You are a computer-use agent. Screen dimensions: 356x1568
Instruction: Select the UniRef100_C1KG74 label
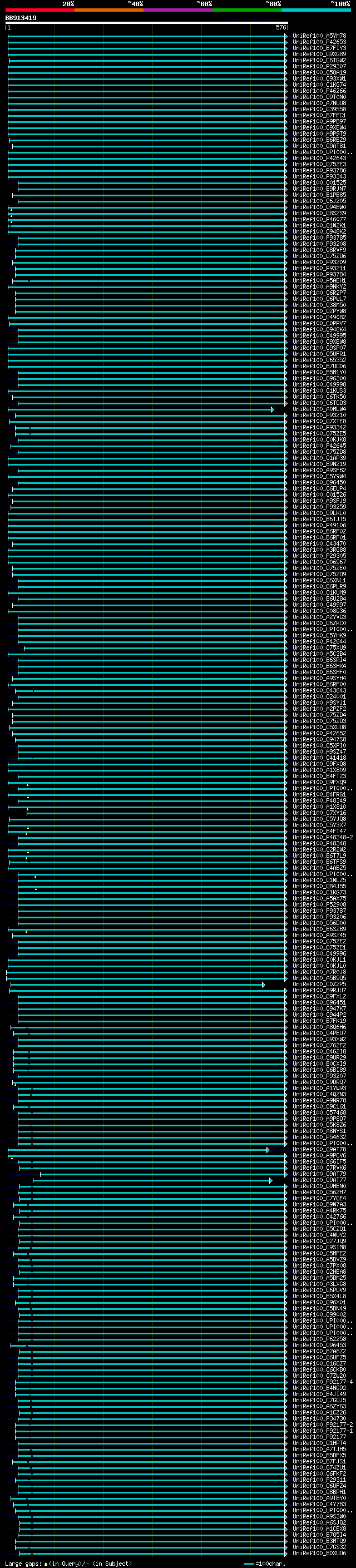click(x=319, y=85)
